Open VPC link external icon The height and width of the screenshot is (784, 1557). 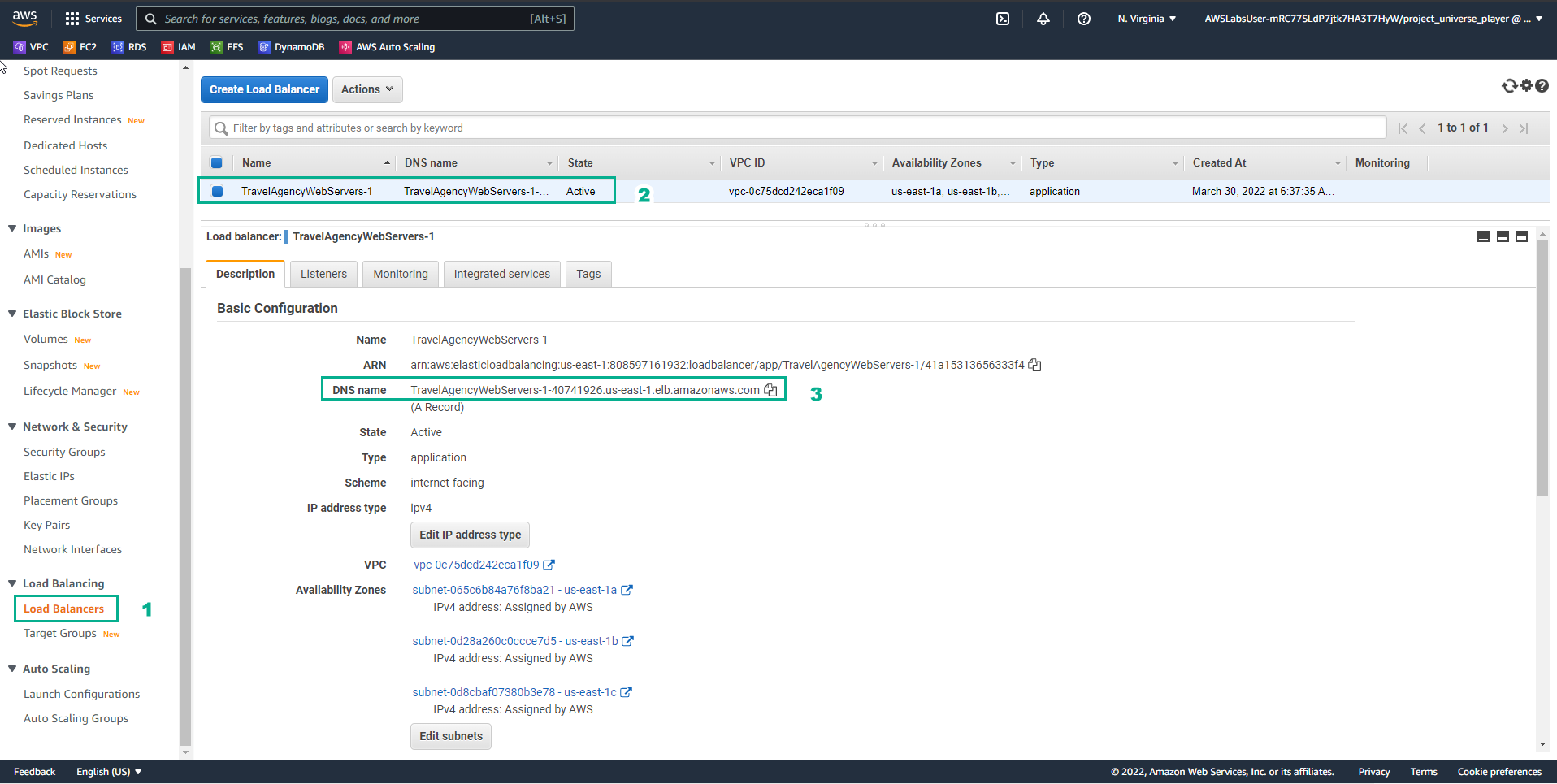(549, 565)
